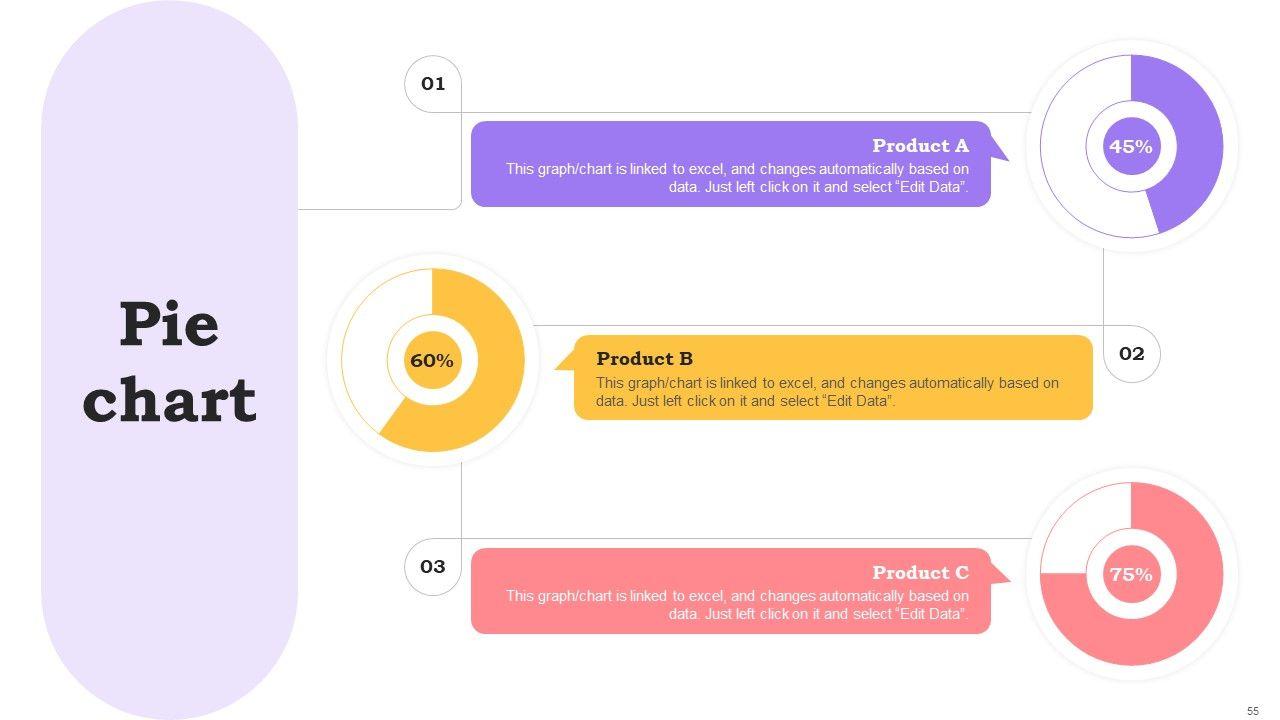
Task: Select the 01 number circle
Action: coord(432,84)
